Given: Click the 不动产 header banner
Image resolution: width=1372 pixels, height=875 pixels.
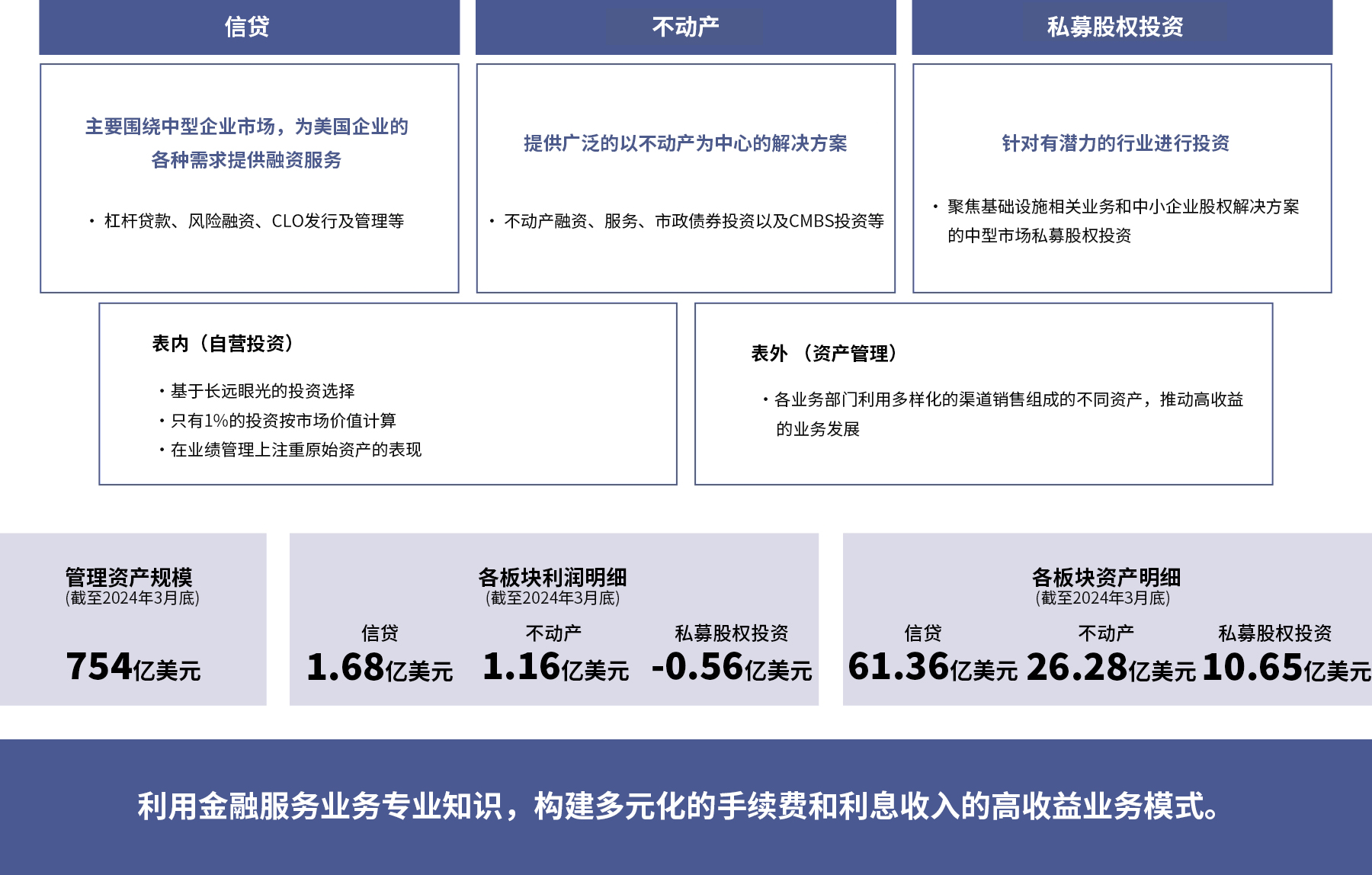Looking at the screenshot, I should pos(686,27).
